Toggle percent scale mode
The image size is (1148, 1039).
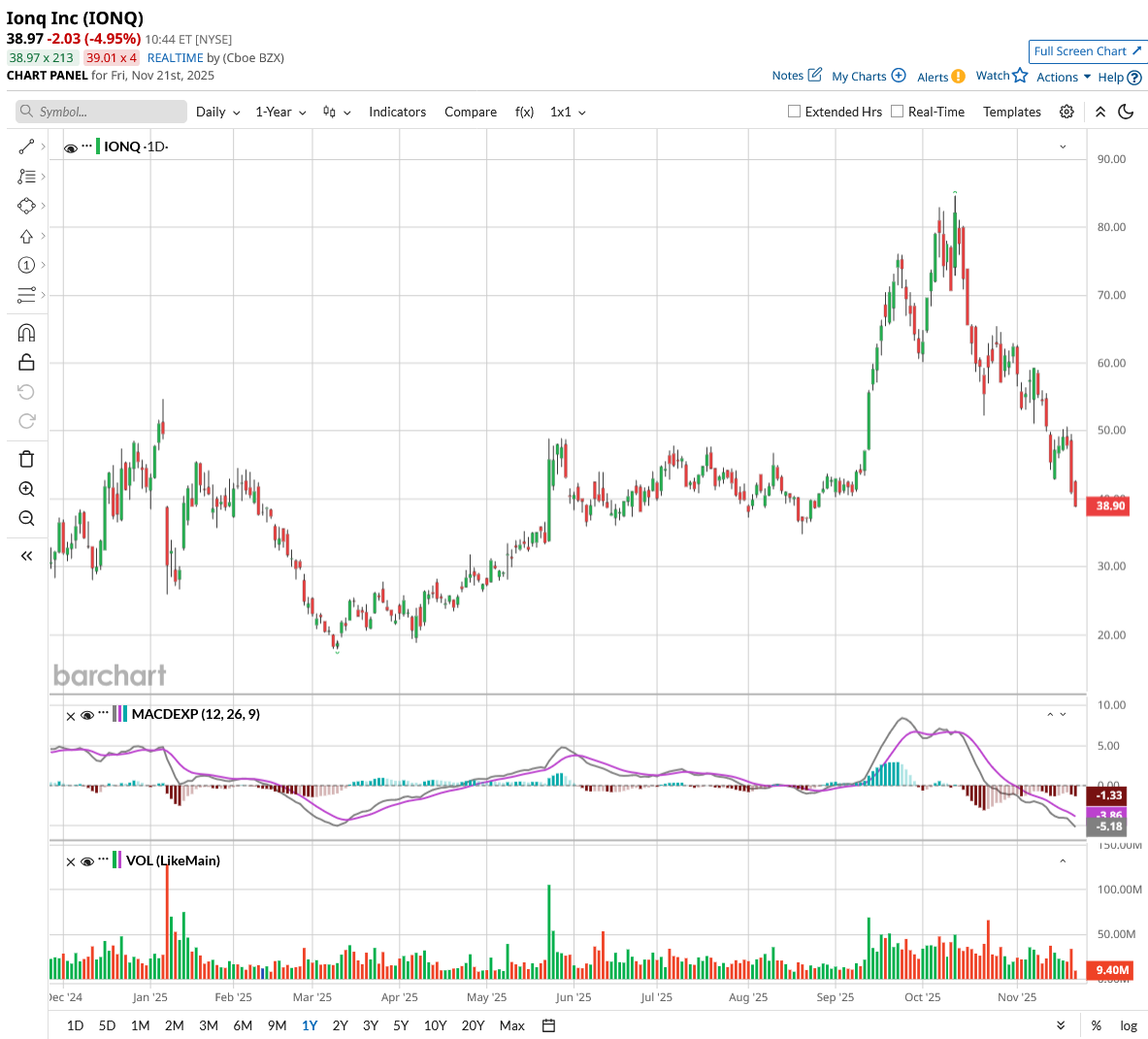[x=1096, y=1025]
